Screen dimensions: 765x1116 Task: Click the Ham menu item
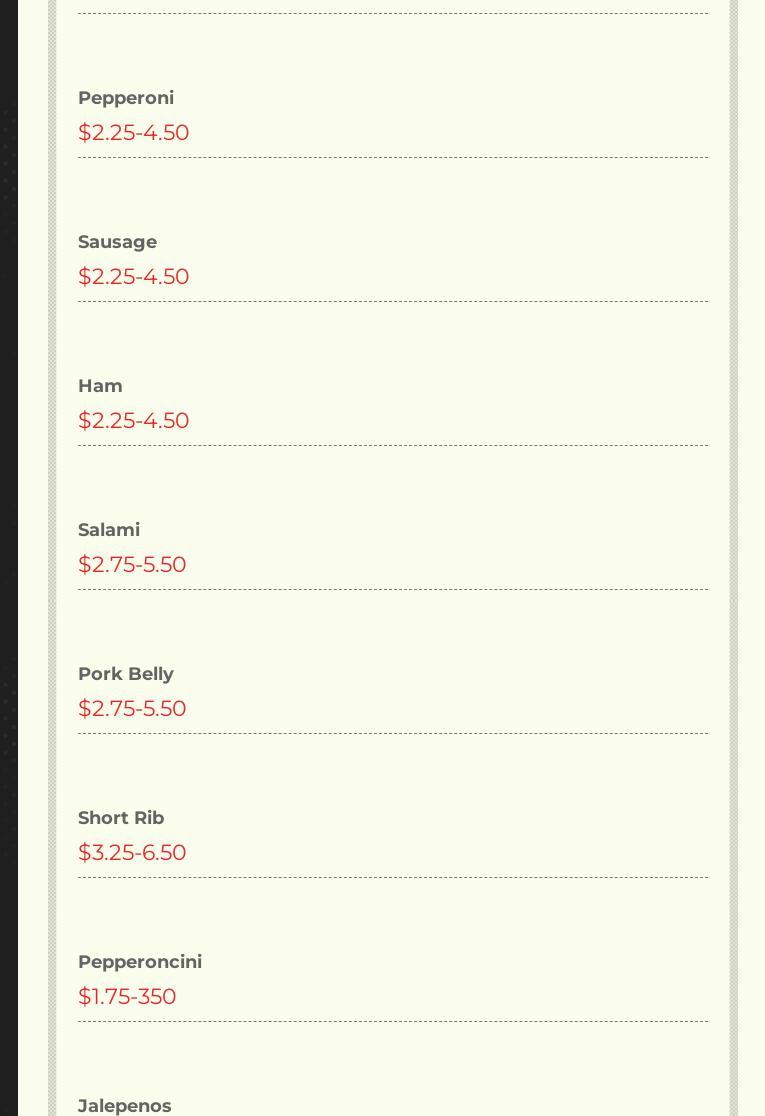(100, 386)
